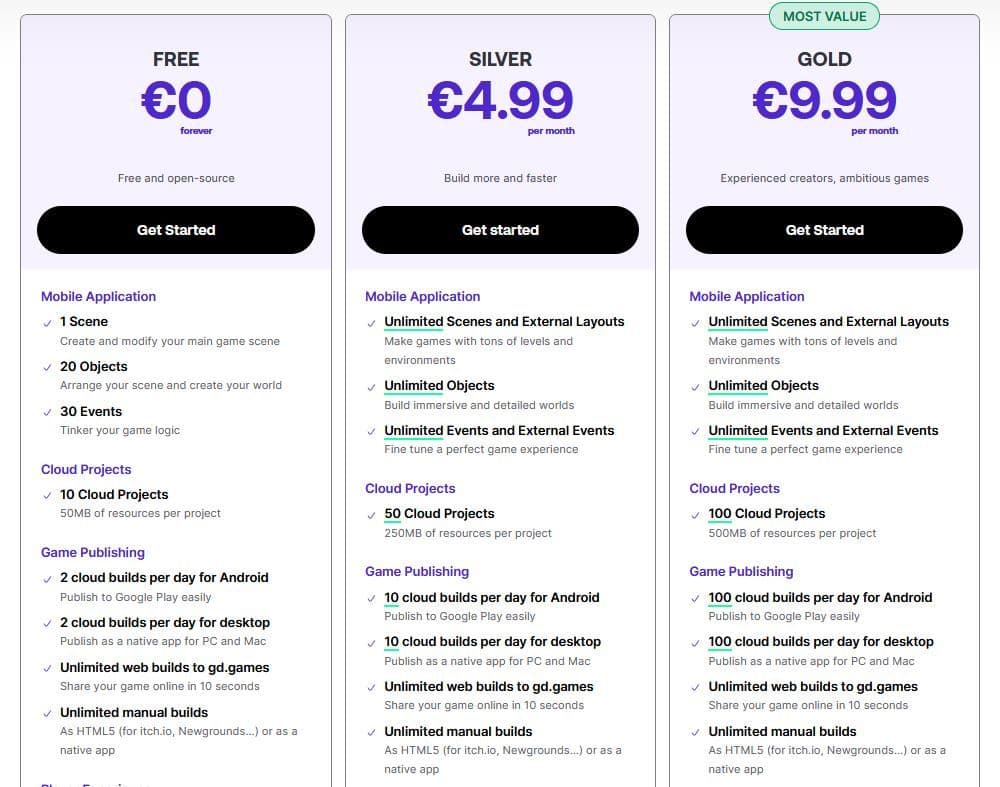Click checkmark beside 10 Cloud Projects
The width and height of the screenshot is (1000, 787).
pyautogui.click(x=48, y=495)
